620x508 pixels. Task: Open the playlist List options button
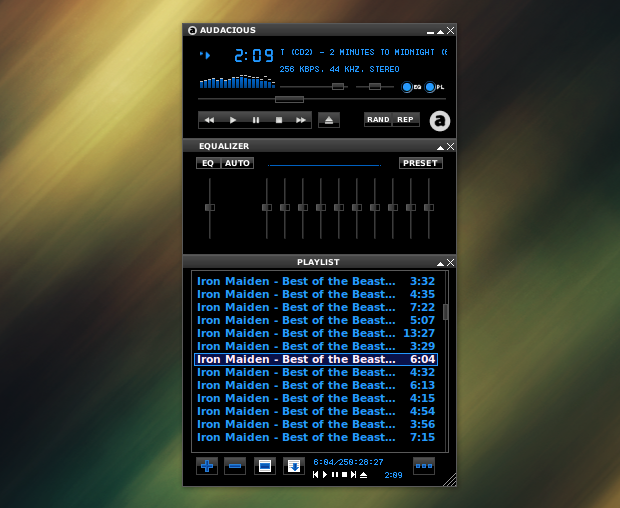[424, 466]
